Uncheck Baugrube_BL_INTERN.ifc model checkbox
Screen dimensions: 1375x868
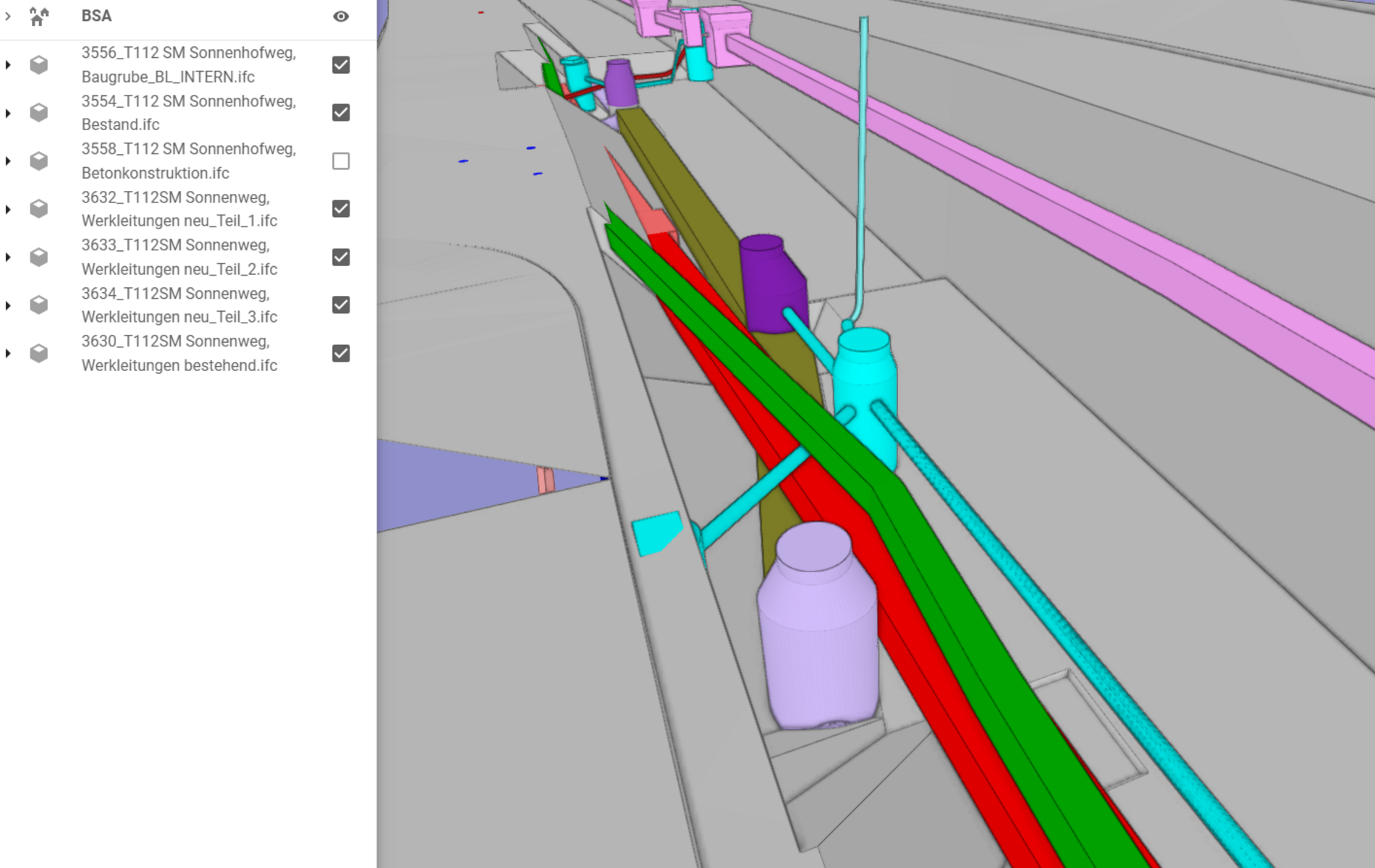click(341, 65)
